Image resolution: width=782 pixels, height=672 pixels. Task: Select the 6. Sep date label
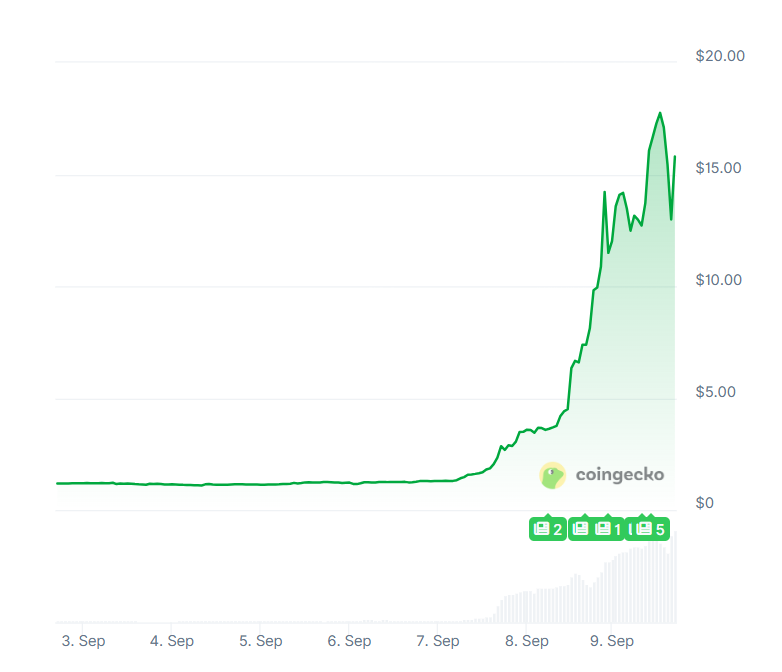(x=349, y=641)
